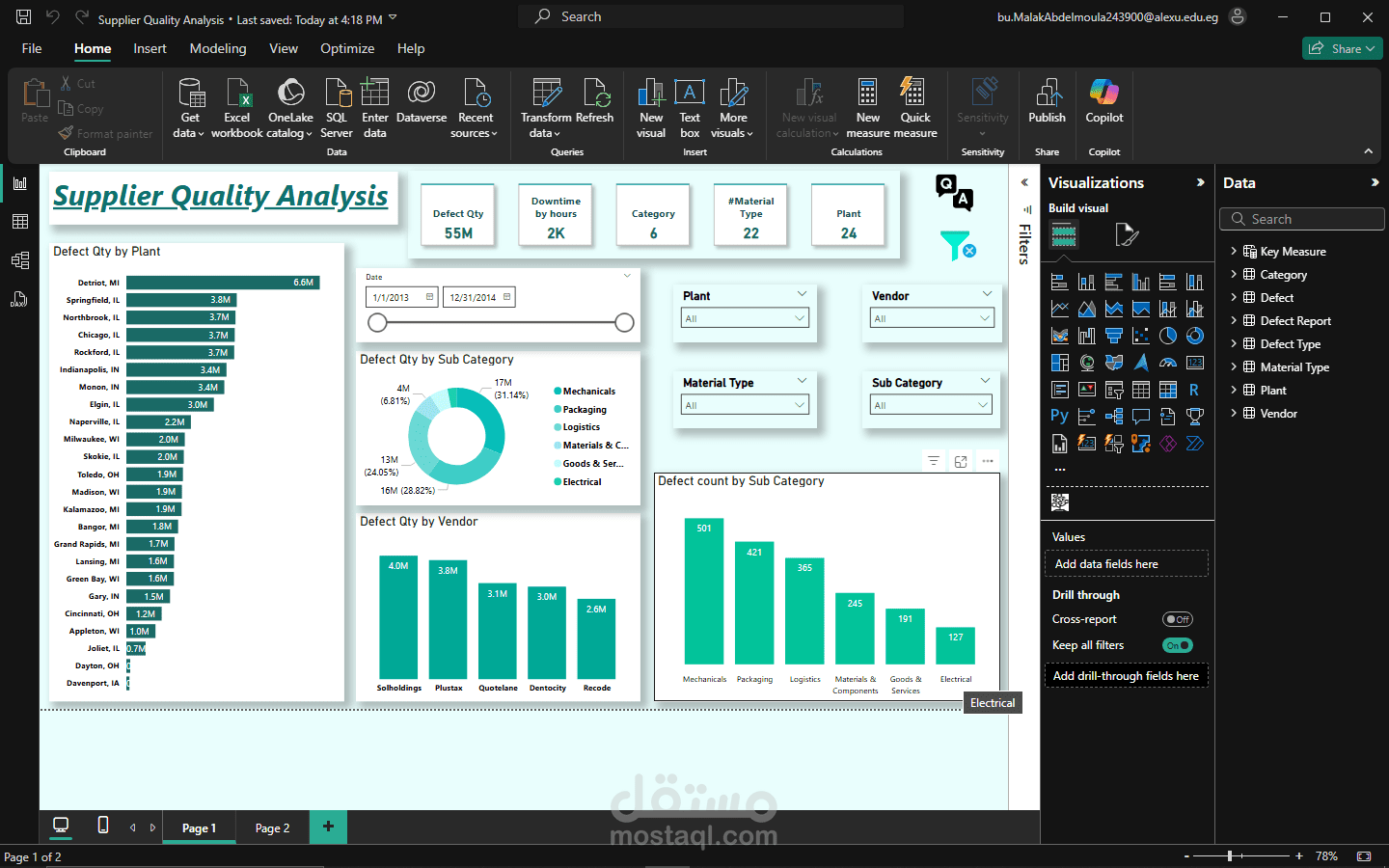Clear all slicers with funnel icon
Screen dimensions: 1389x868
[957, 246]
